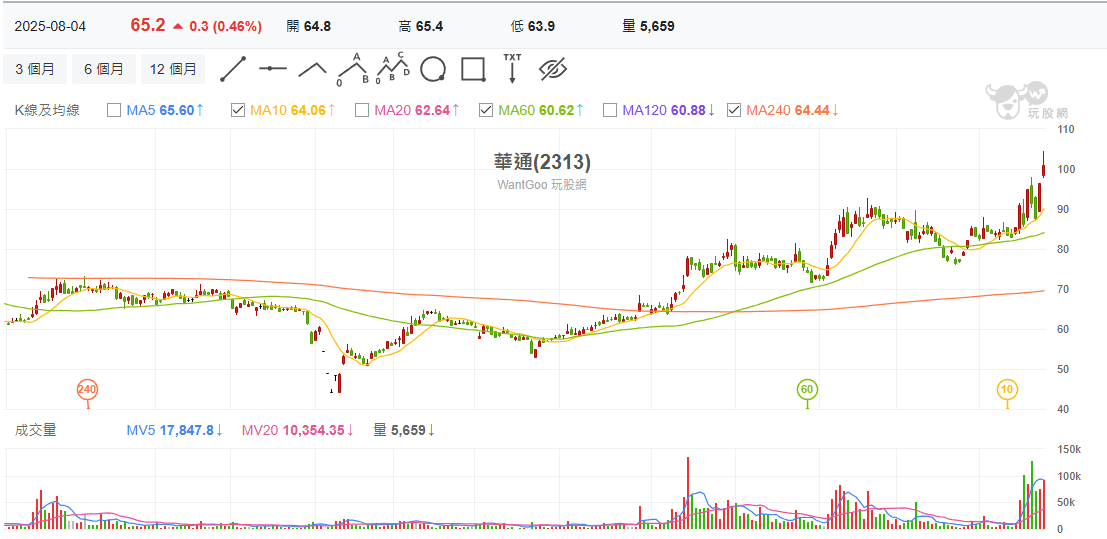Screen dimensions: 1107x539
Task: Enable the MA120 moving average checkbox
Action: pyautogui.click(x=609, y=110)
